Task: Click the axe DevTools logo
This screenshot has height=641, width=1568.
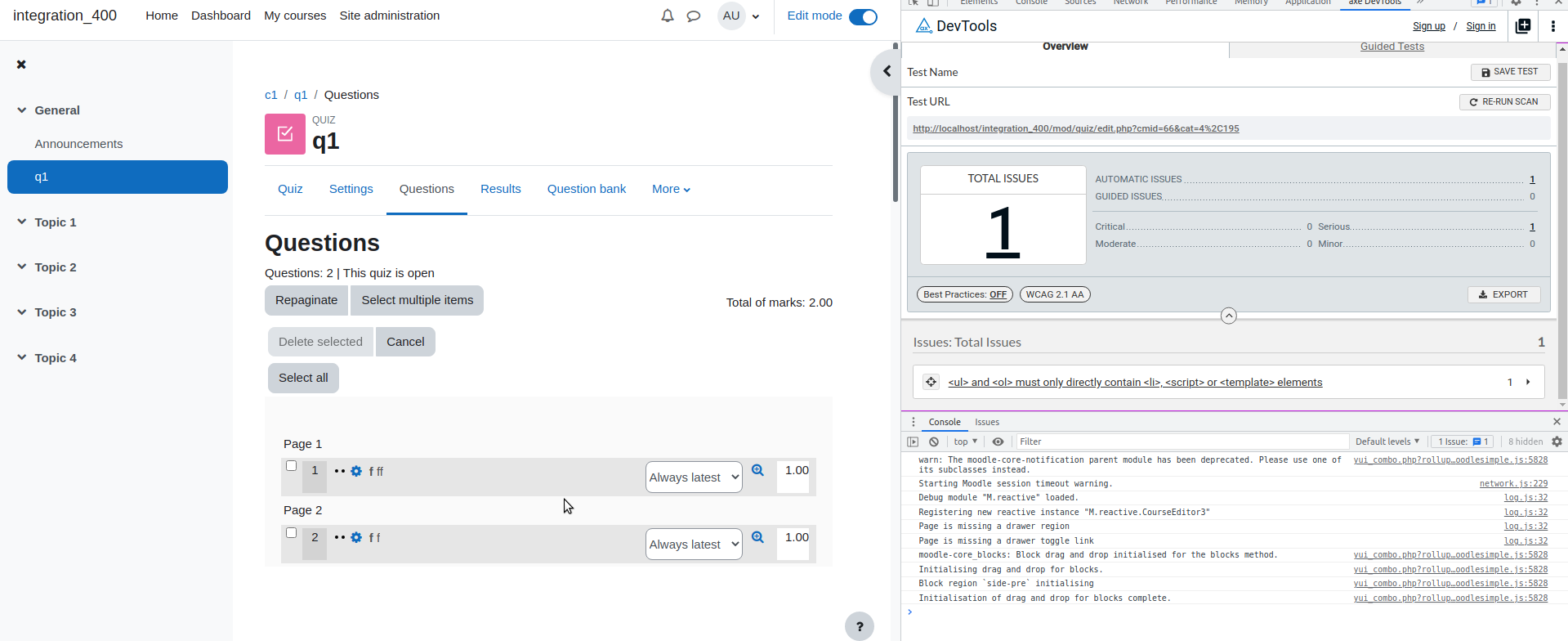Action: [x=923, y=26]
